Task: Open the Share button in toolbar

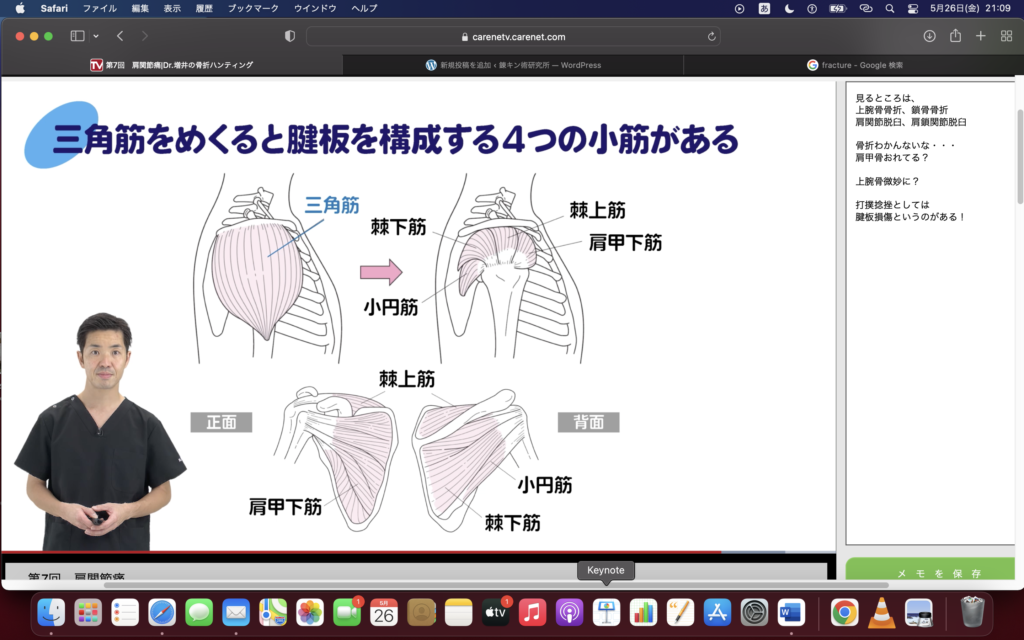Action: point(955,36)
